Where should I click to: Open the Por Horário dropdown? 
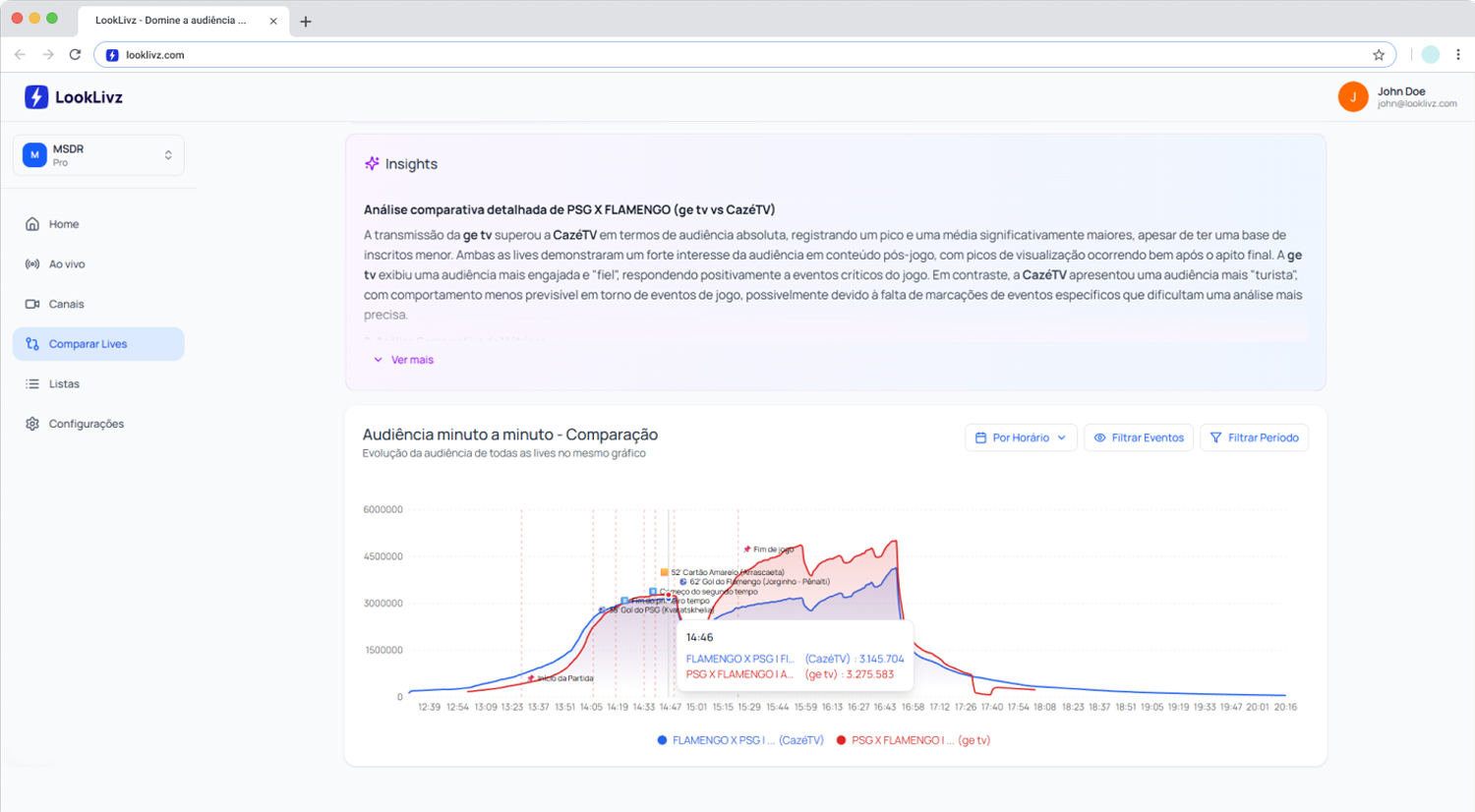1021,437
